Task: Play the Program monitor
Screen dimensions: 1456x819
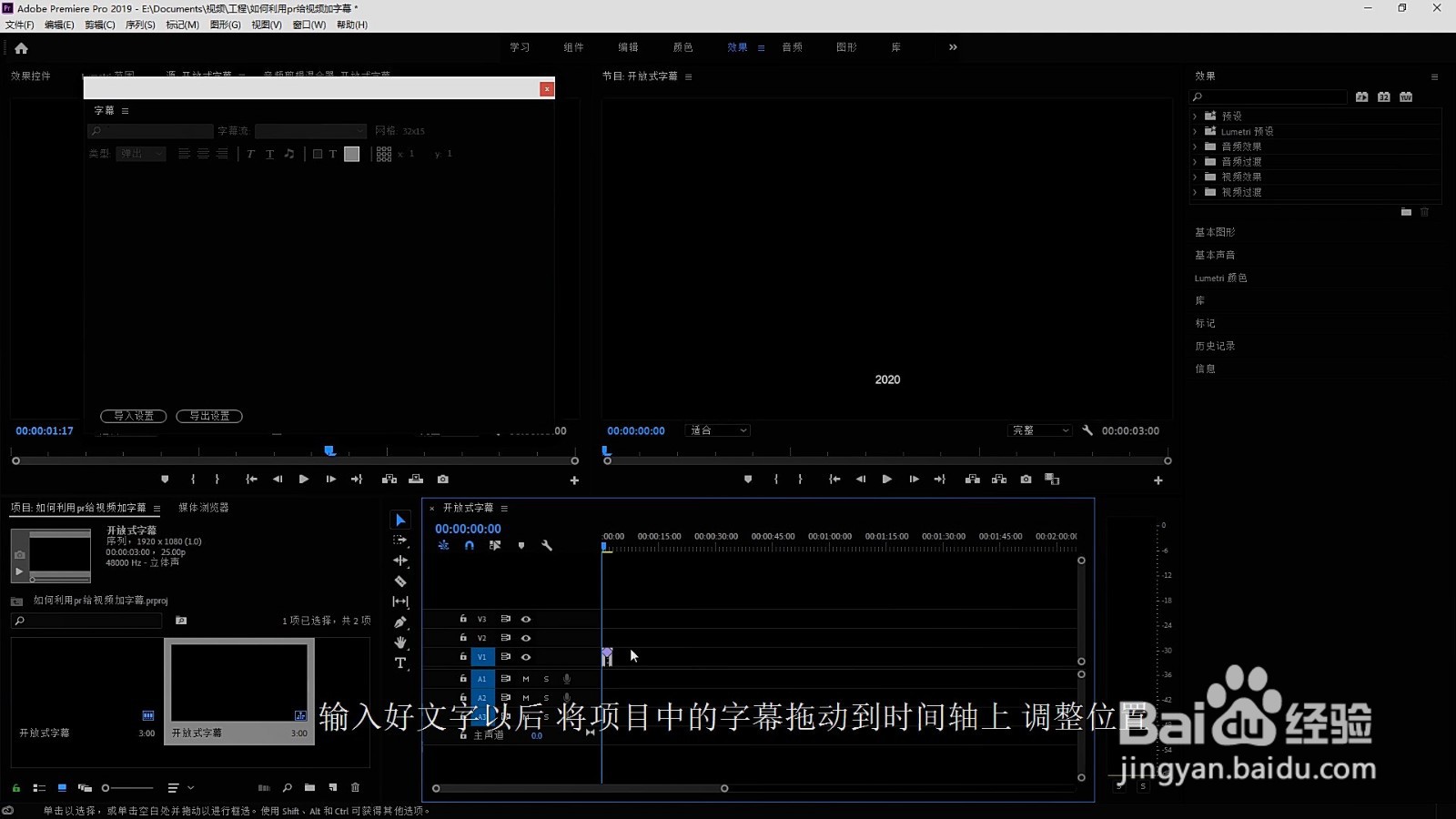Action: click(887, 480)
